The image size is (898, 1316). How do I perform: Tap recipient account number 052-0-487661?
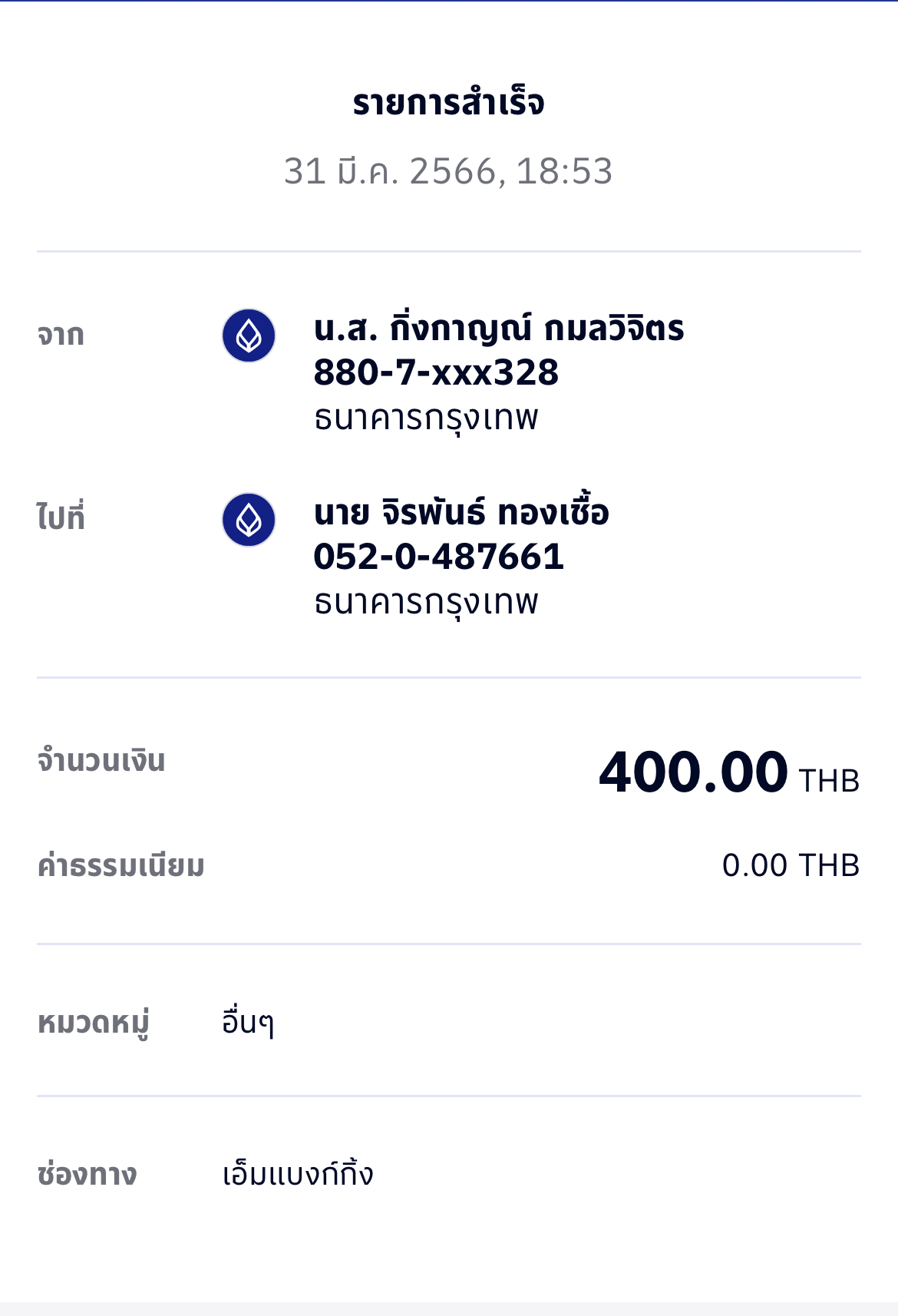[438, 557]
